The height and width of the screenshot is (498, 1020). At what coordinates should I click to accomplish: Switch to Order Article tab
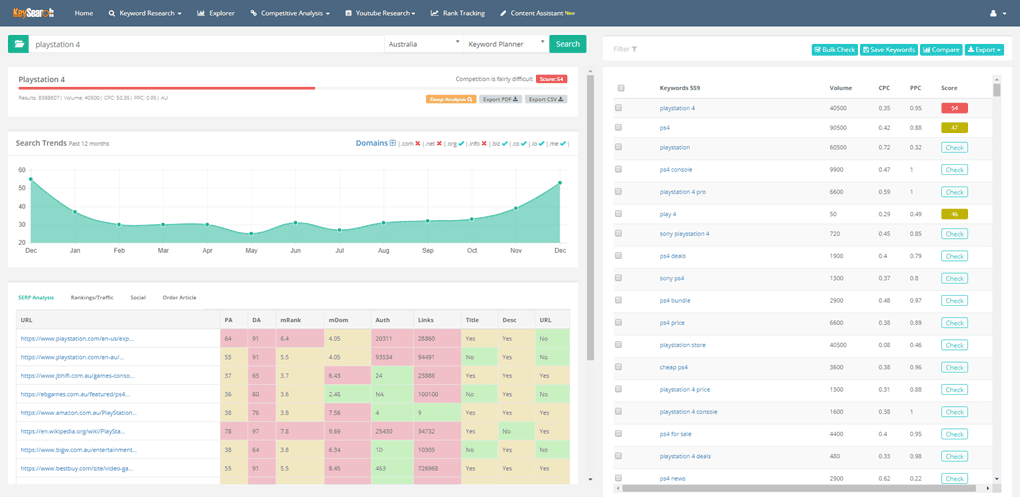pos(180,297)
